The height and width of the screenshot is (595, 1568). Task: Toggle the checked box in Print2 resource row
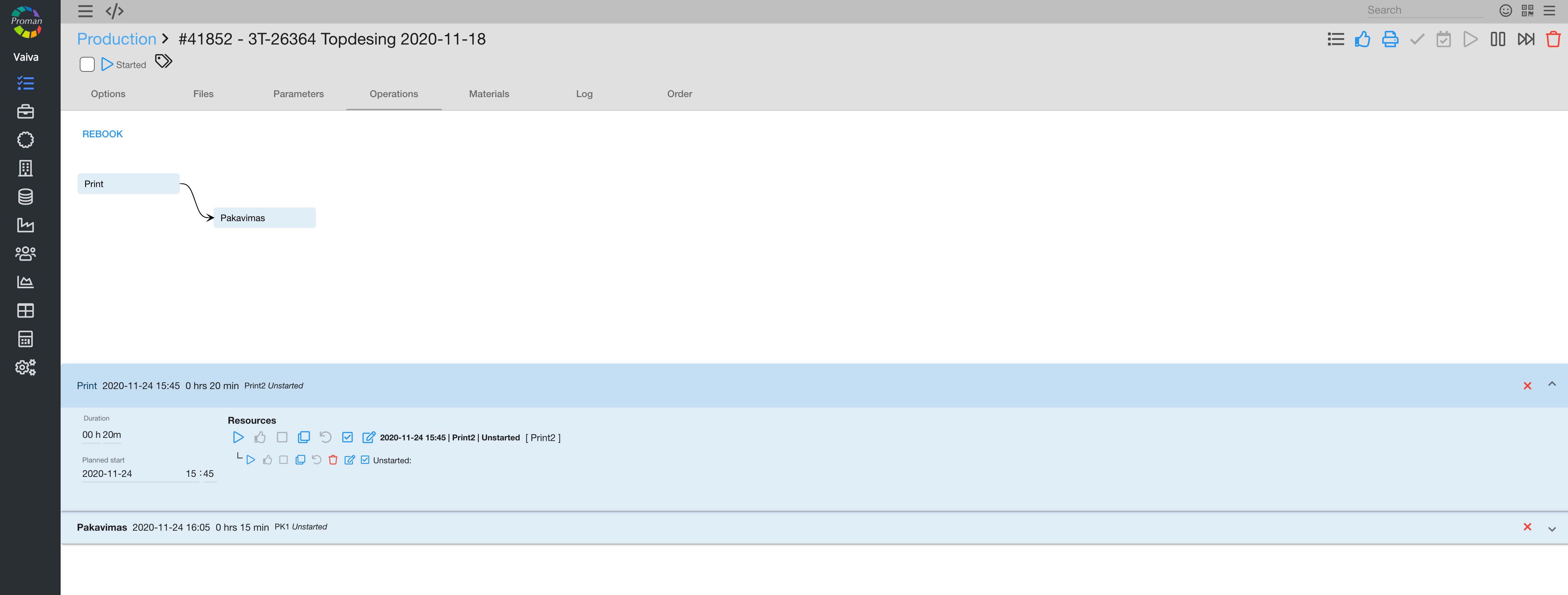pyautogui.click(x=348, y=437)
